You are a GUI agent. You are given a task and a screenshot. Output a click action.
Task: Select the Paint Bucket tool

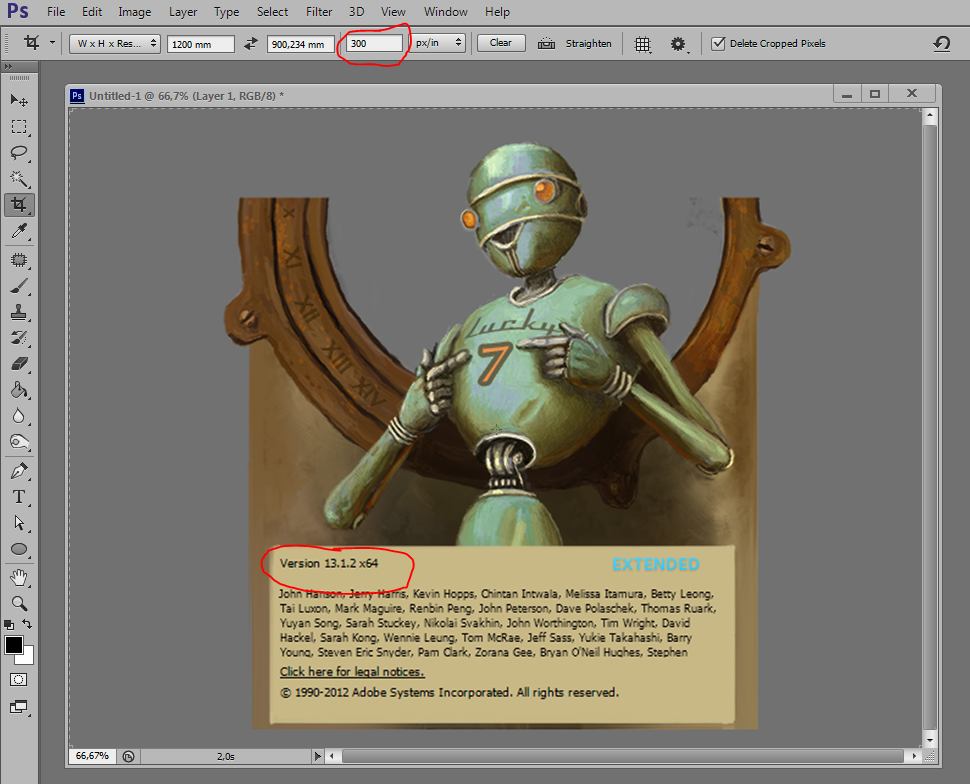(19, 390)
